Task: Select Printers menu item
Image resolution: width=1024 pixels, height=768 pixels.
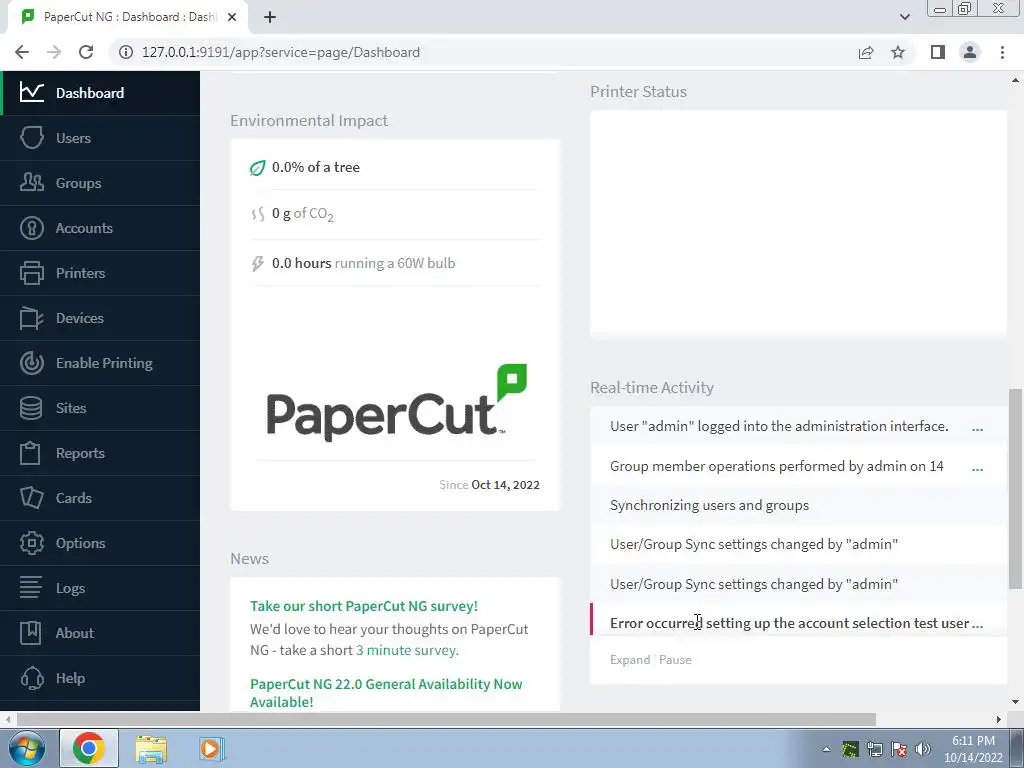Action: 100,273
